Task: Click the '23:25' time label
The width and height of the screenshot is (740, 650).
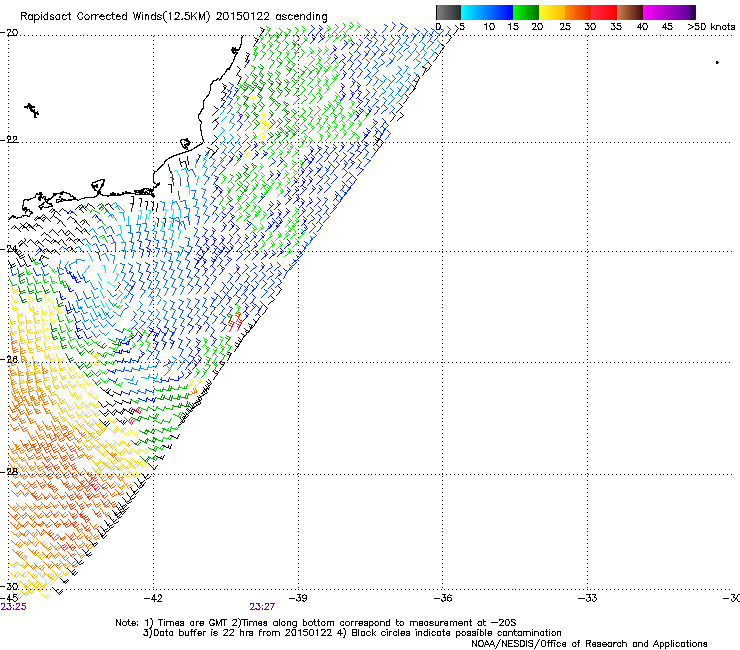Action: [x=13, y=607]
